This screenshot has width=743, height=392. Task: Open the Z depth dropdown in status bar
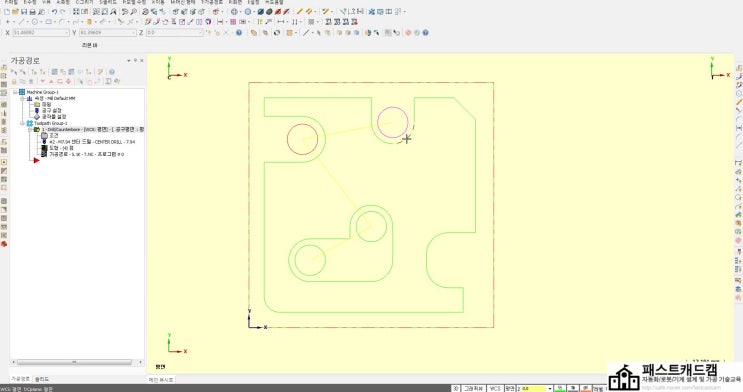(x=550, y=388)
